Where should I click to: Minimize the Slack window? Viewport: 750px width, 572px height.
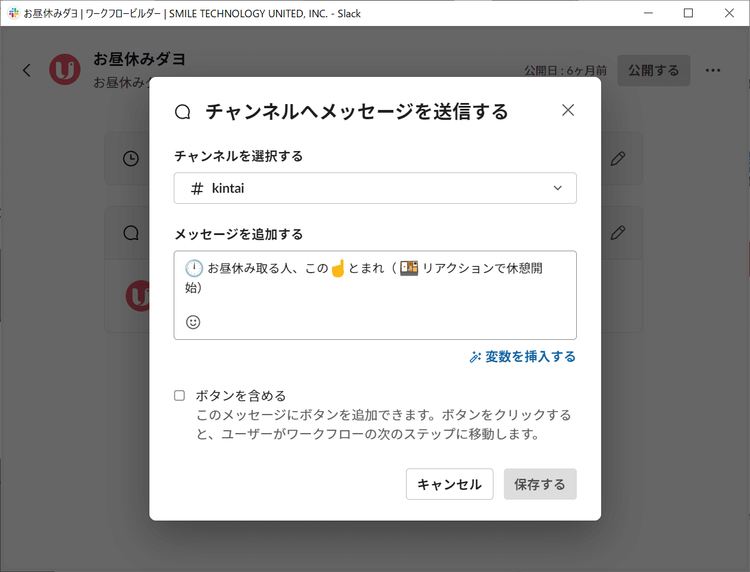point(648,13)
